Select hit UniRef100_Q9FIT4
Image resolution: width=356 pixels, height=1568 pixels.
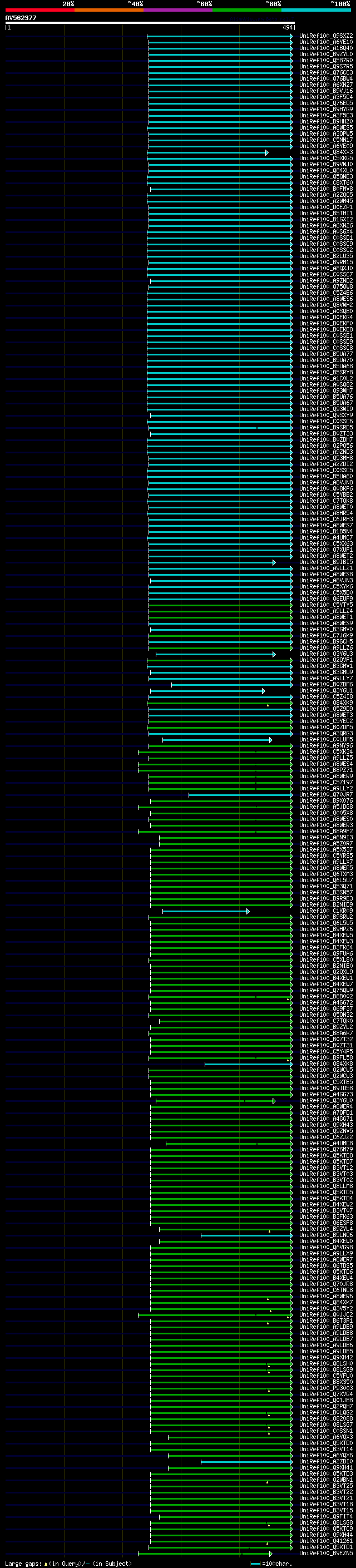[x=326, y=1517]
